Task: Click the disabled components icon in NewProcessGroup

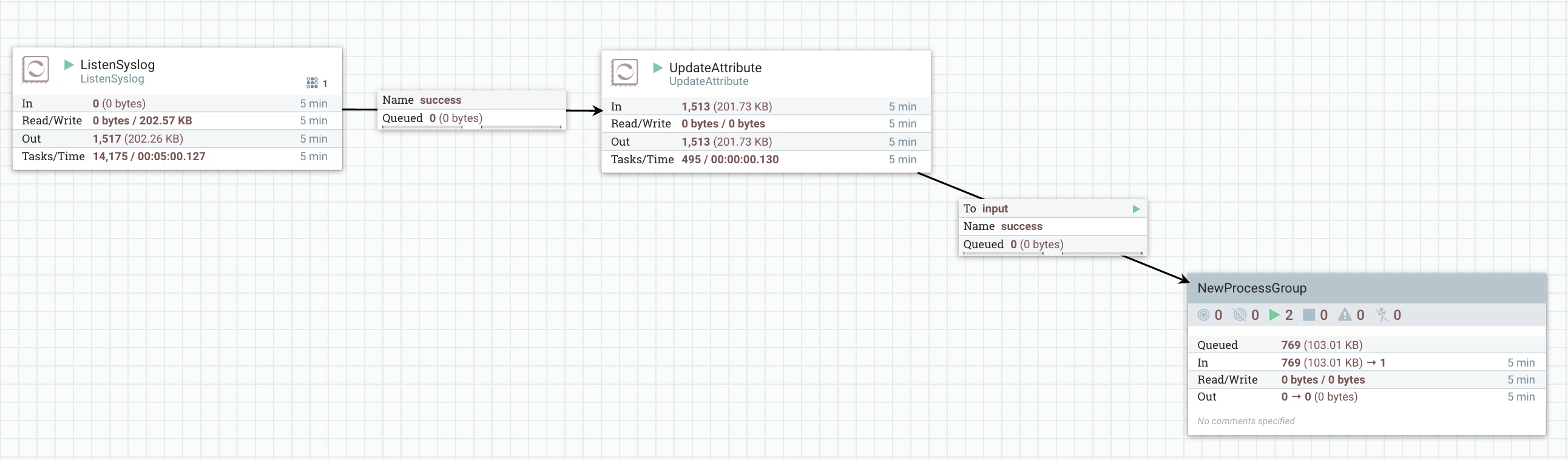Action: point(1382,314)
